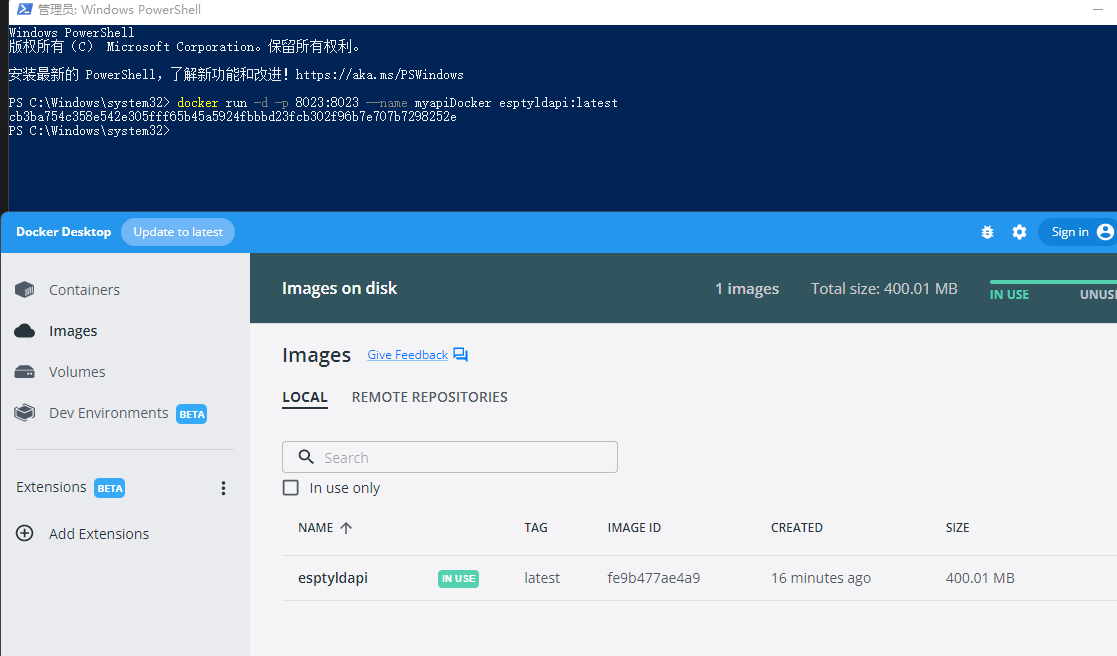The image size is (1117, 656).
Task: Click the Dev Environments cube icon
Action: point(25,413)
